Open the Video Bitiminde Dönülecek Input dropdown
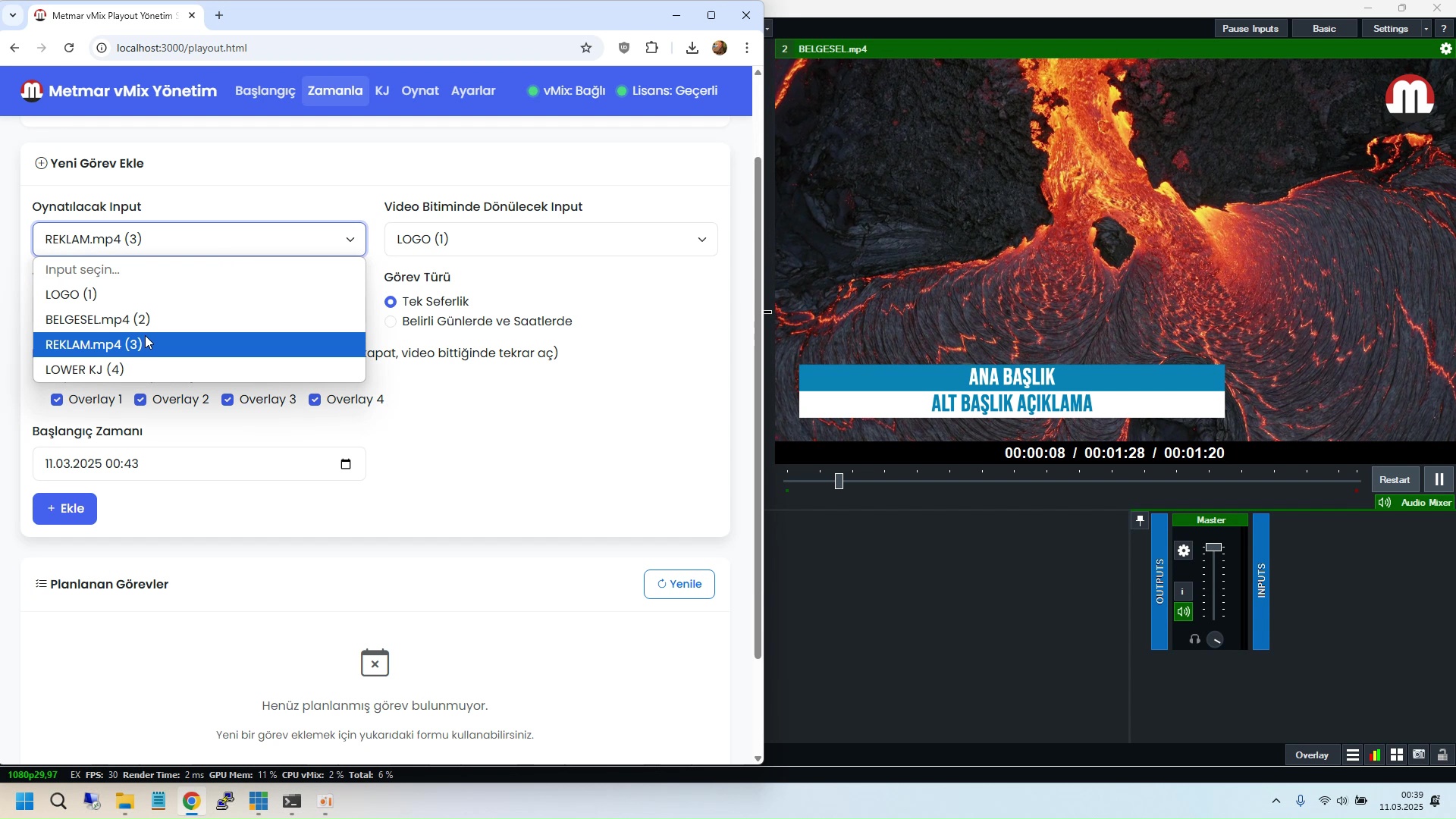This screenshot has height=819, width=1456. click(x=551, y=240)
